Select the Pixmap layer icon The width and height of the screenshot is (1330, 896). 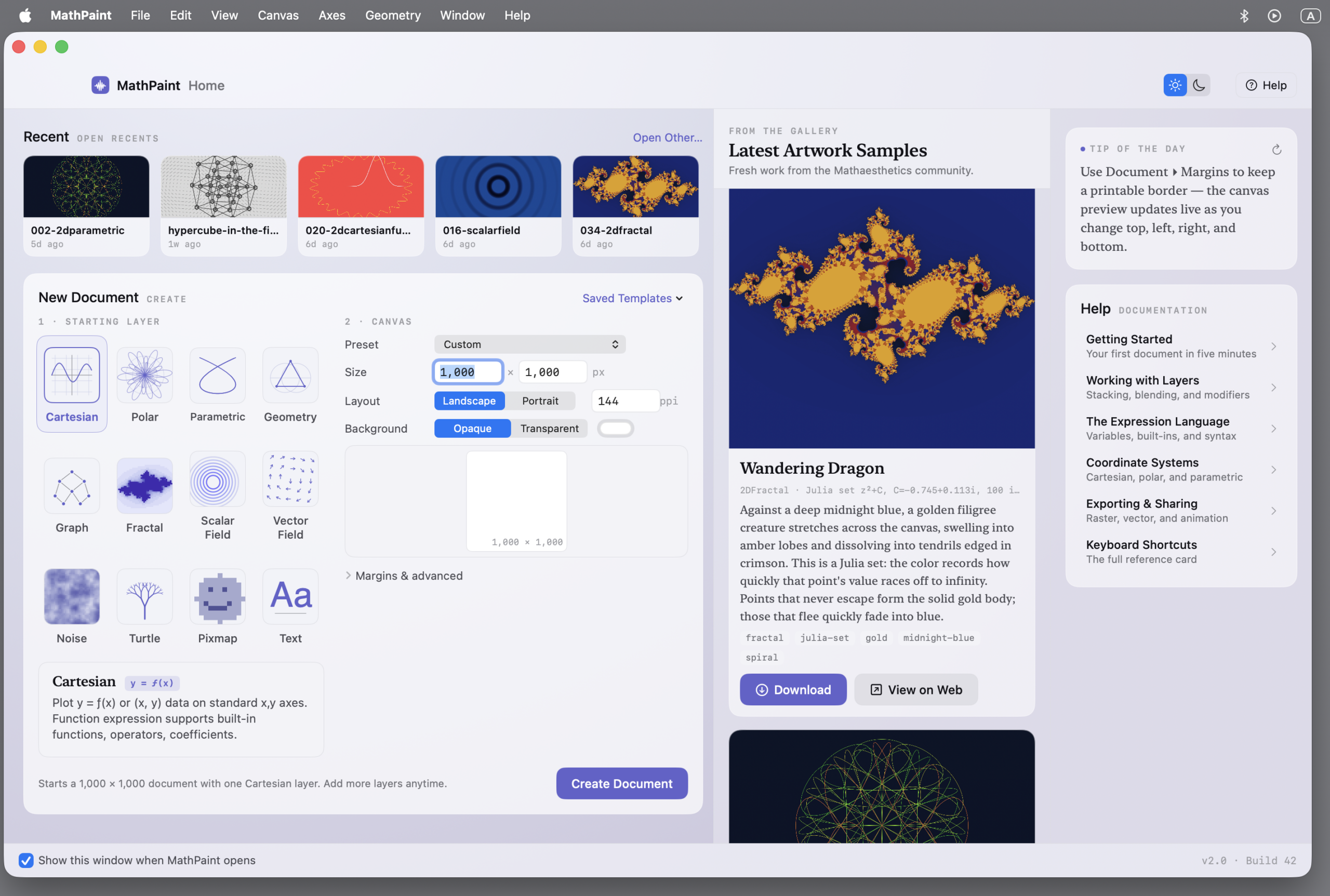(217, 597)
